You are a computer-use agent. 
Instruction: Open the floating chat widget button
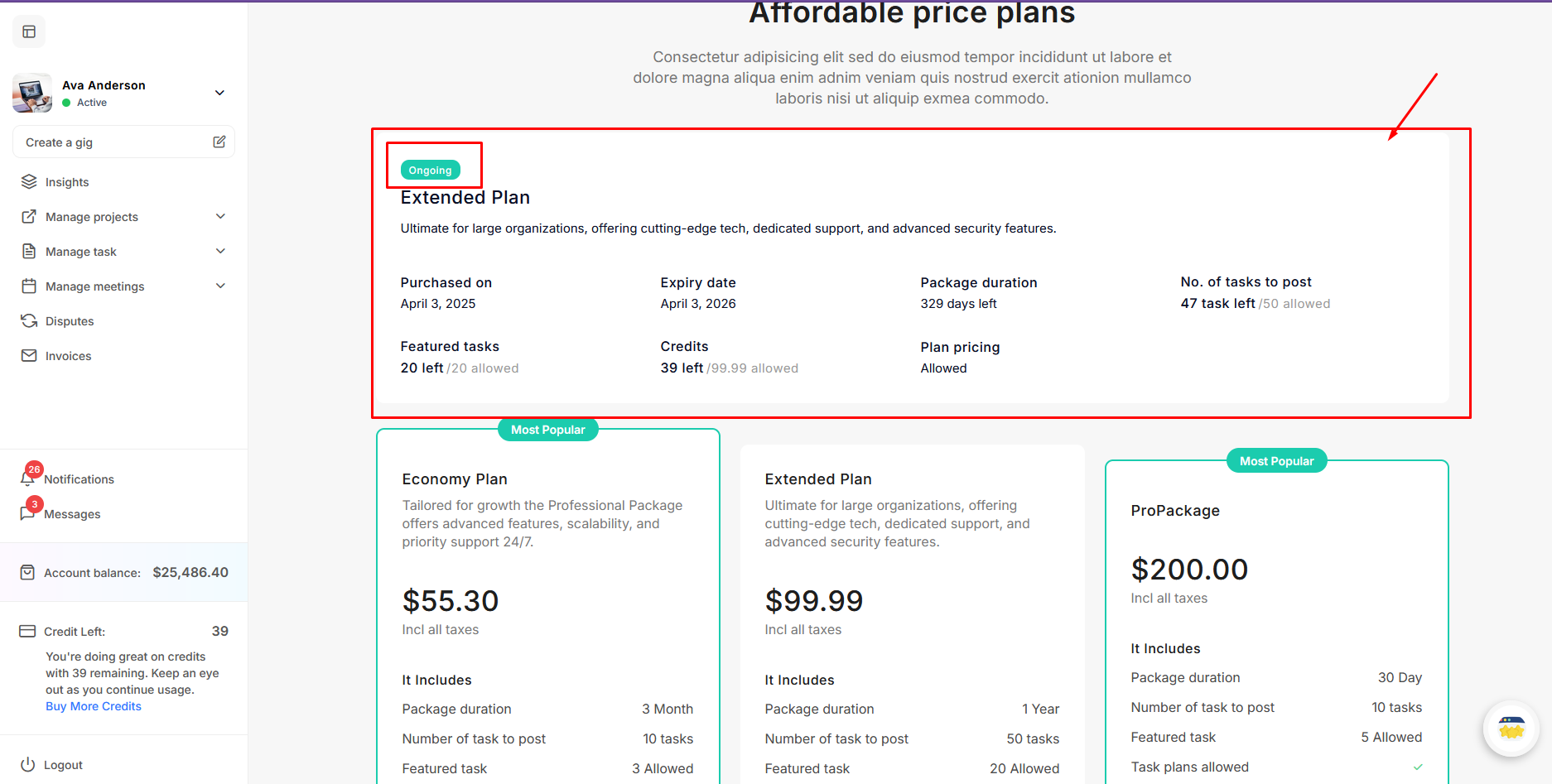tap(1511, 729)
